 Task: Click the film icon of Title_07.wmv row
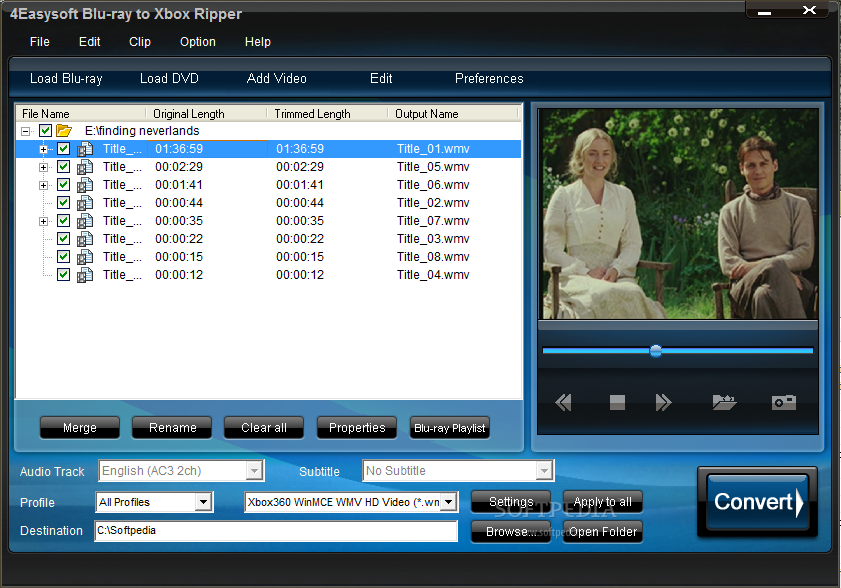pyautogui.click(x=85, y=220)
